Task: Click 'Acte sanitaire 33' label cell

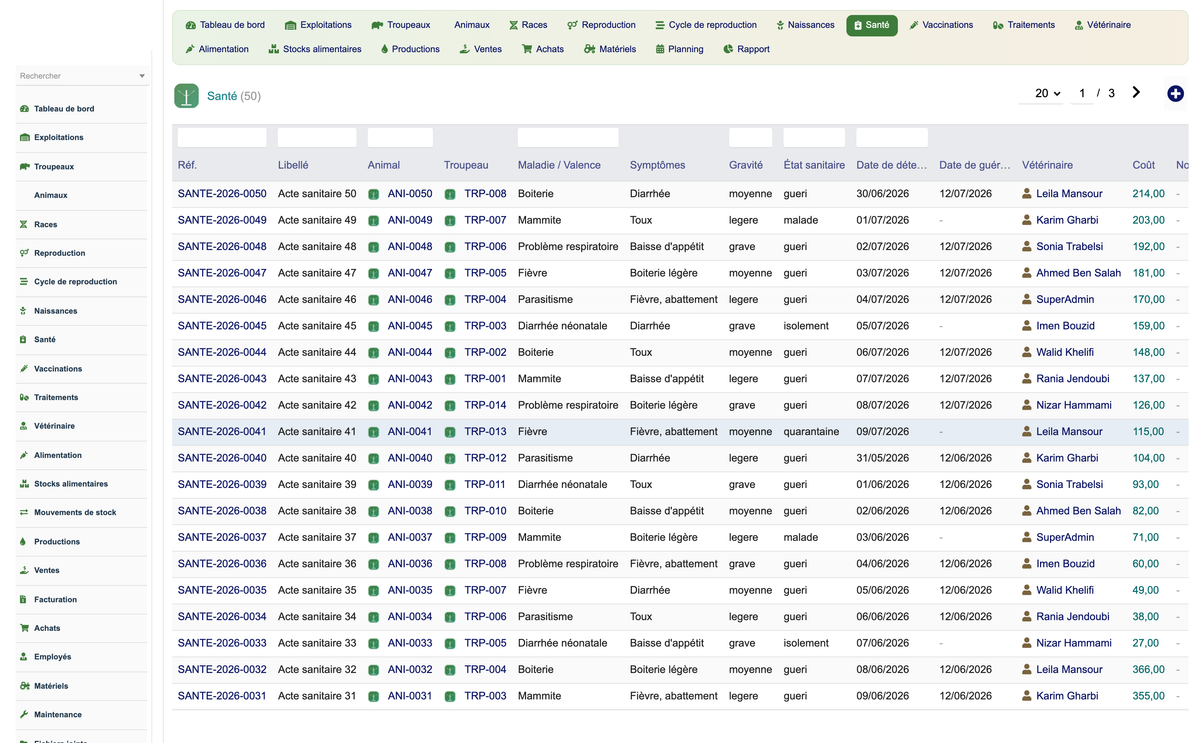Action: (317, 644)
